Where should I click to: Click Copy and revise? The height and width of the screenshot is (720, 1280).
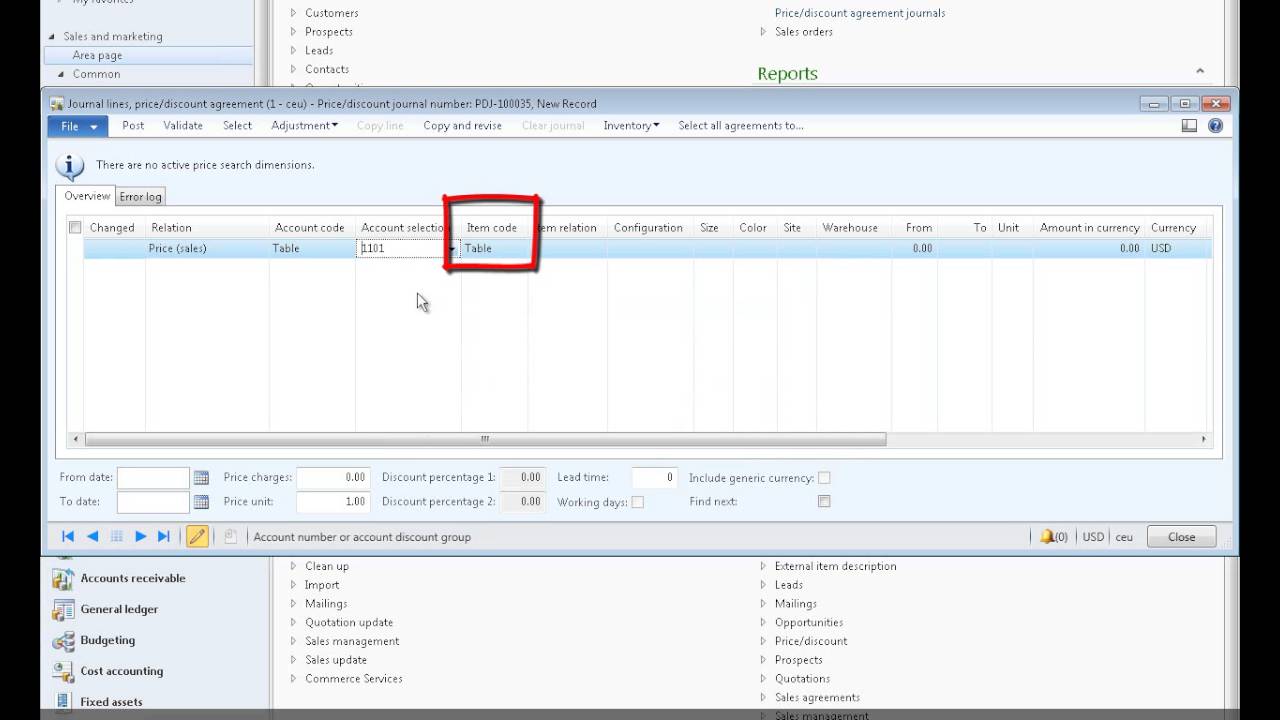[x=462, y=126]
